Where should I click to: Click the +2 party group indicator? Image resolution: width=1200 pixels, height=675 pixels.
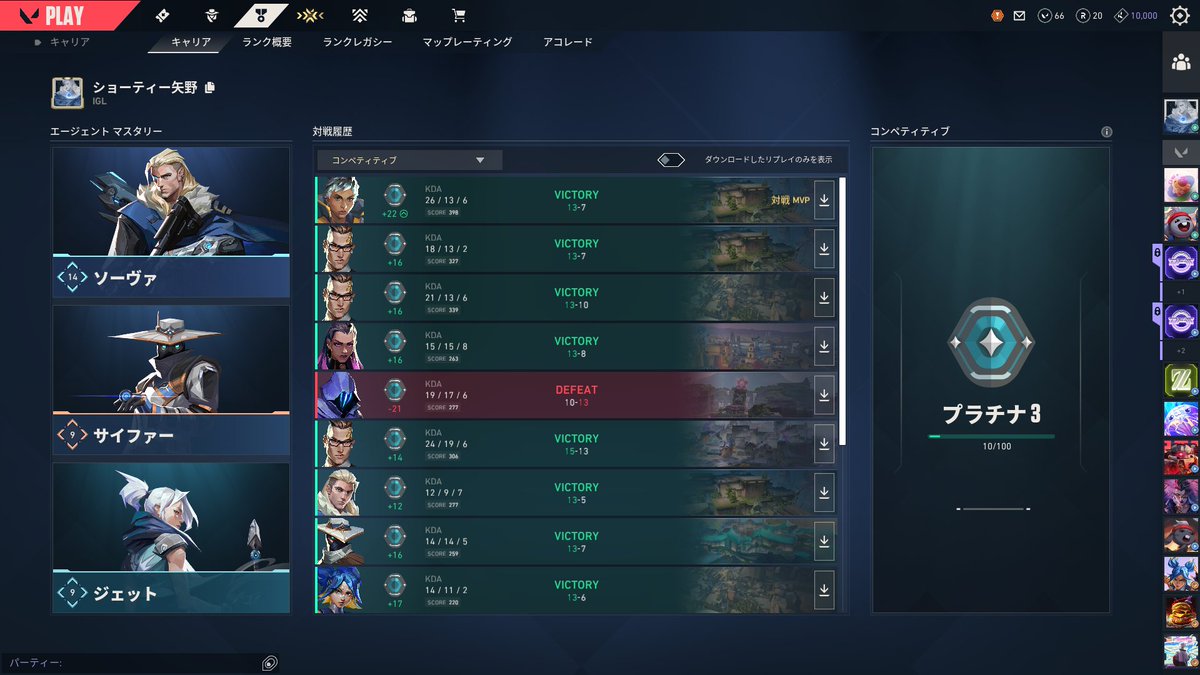tap(1180, 350)
